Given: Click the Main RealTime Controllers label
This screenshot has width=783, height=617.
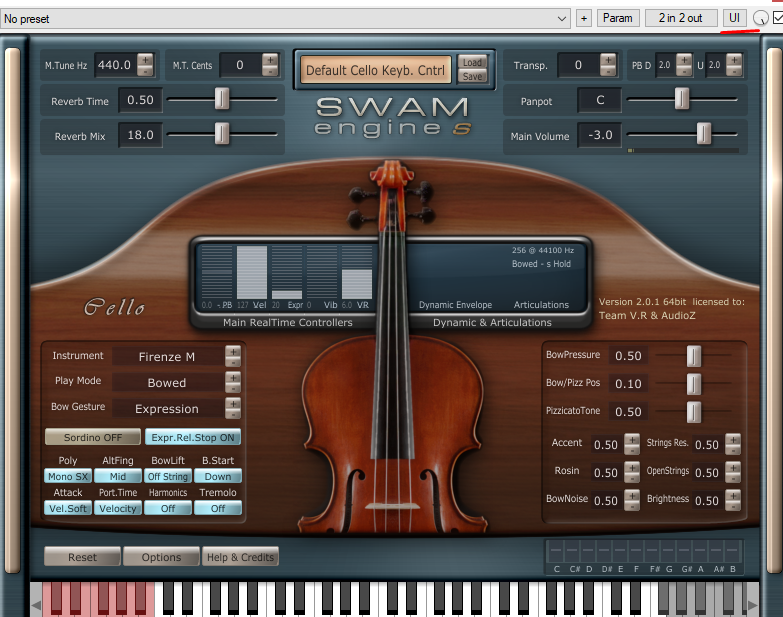Looking at the screenshot, I should 288,322.
